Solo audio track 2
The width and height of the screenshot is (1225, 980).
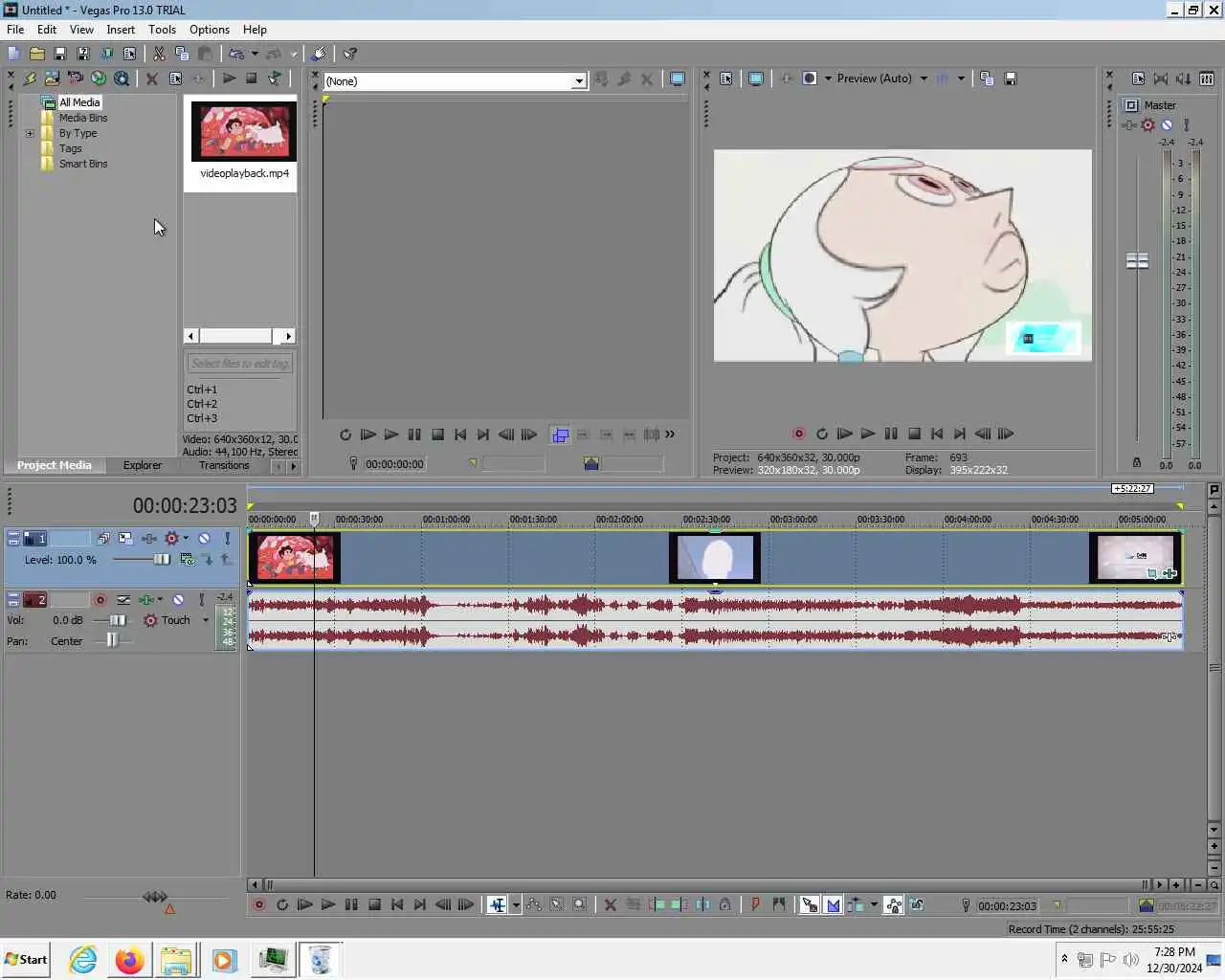[201, 599]
